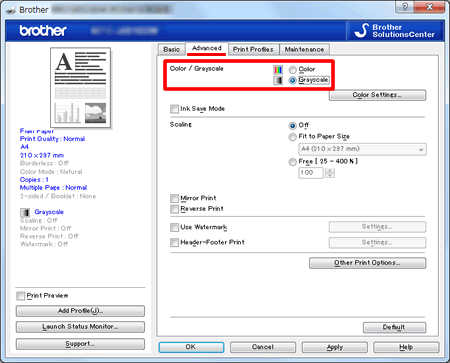
Task: Open Other Print Options
Action: pos(367,263)
